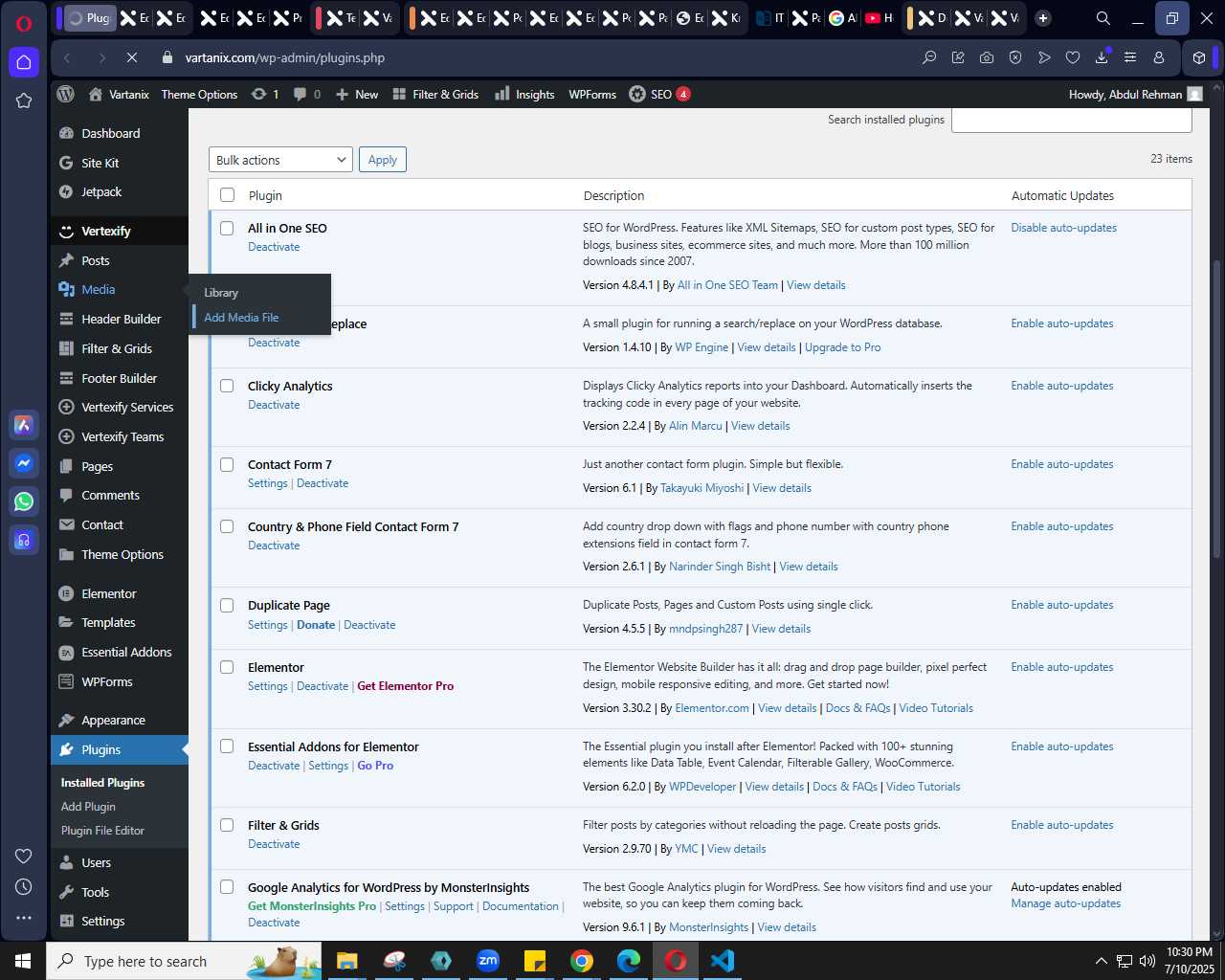Open Opera home speed dial icon

pos(24,62)
